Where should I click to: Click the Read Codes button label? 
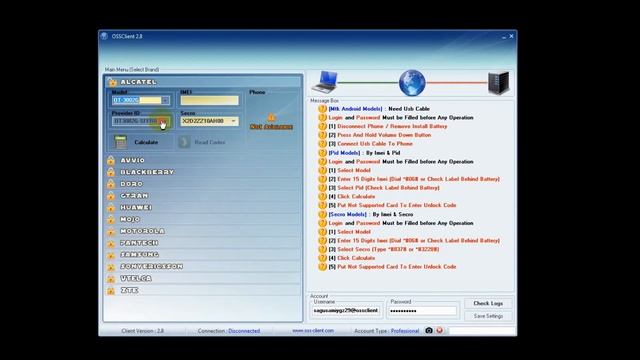coord(210,142)
